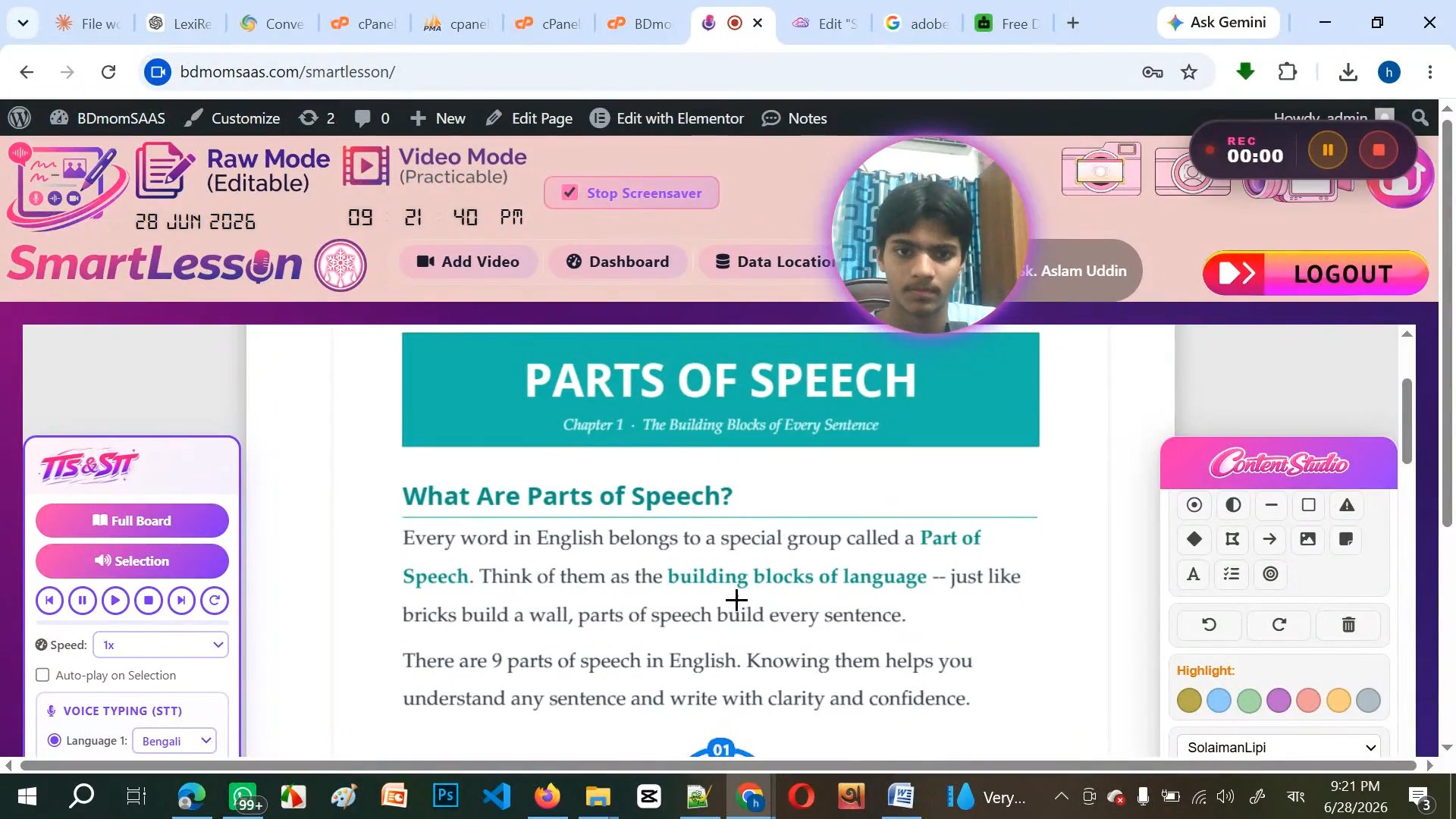Show hidden system tray icons

1062,796
